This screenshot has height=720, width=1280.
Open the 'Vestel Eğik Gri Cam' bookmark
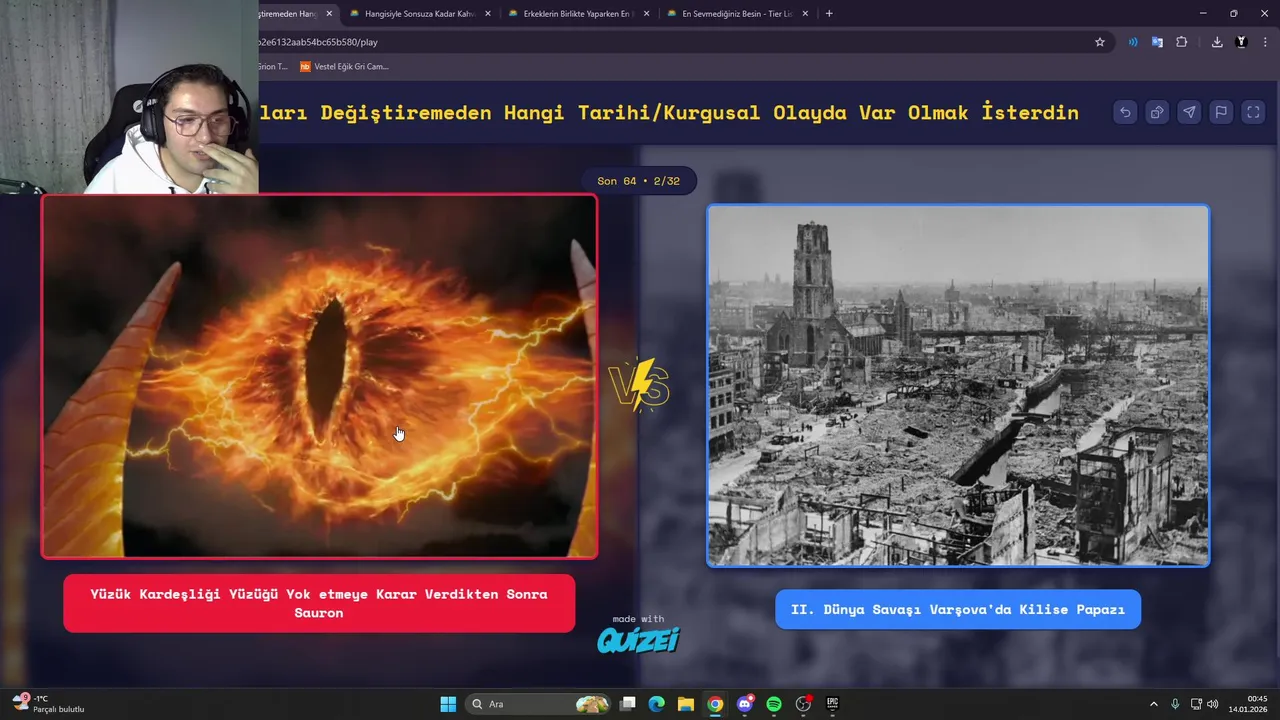[344, 67]
